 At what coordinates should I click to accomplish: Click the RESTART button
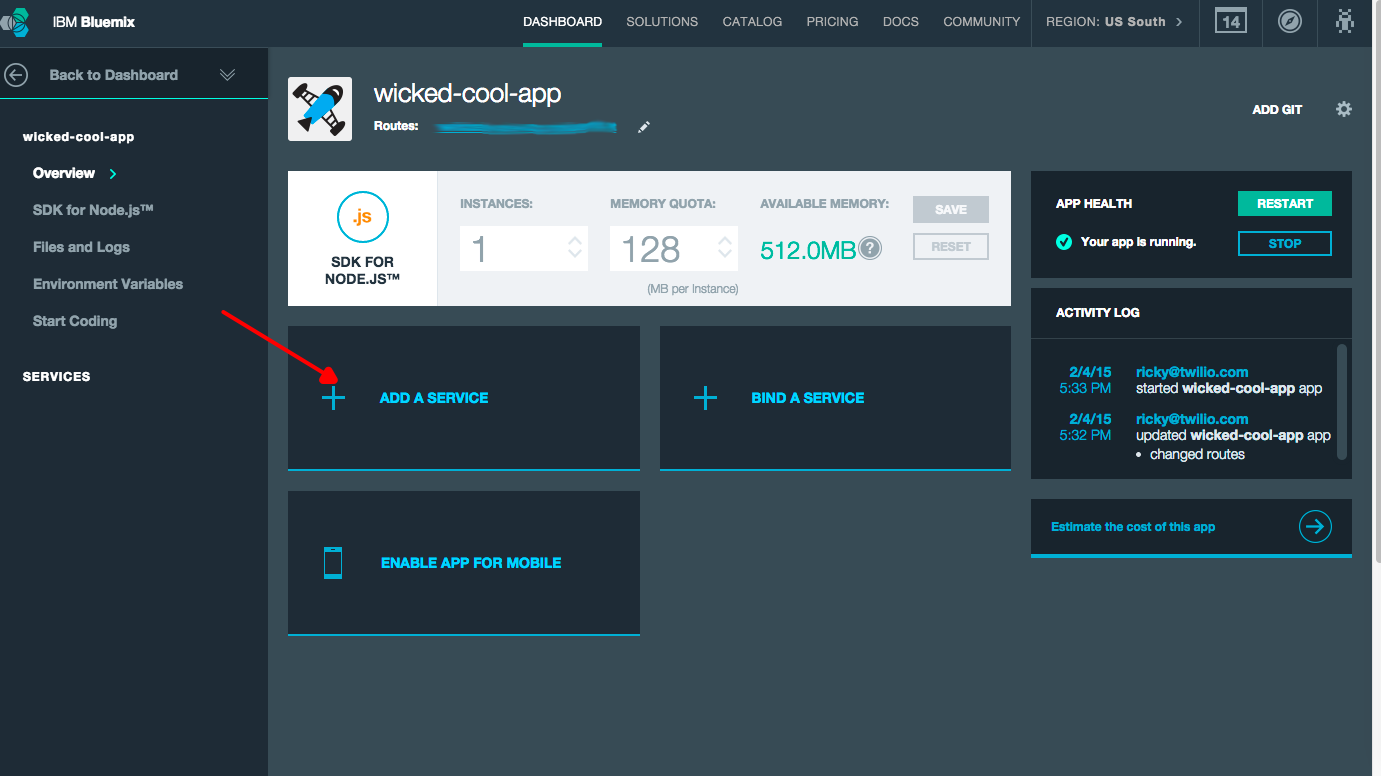coord(1285,203)
